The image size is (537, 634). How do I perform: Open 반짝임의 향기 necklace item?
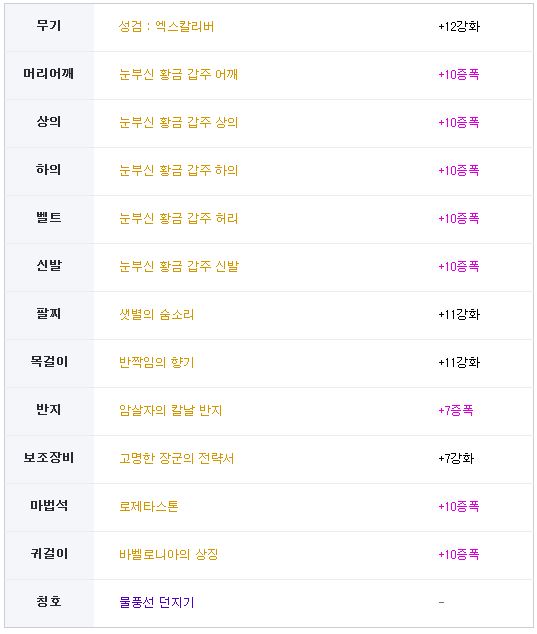pyautogui.click(x=156, y=362)
